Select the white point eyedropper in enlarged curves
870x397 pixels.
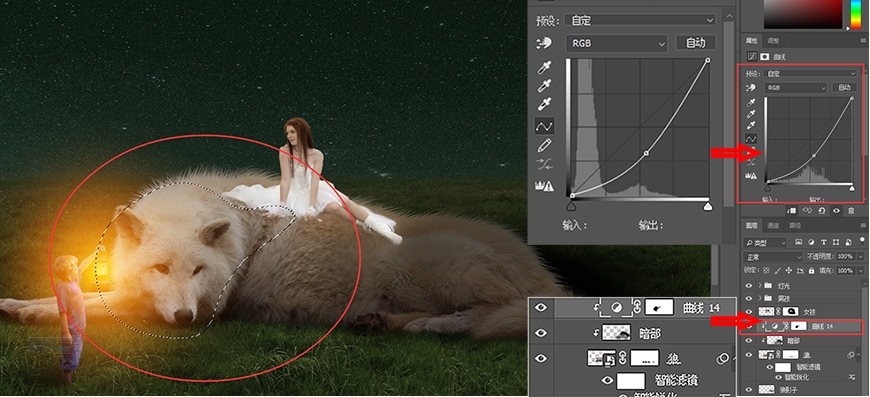(x=544, y=104)
